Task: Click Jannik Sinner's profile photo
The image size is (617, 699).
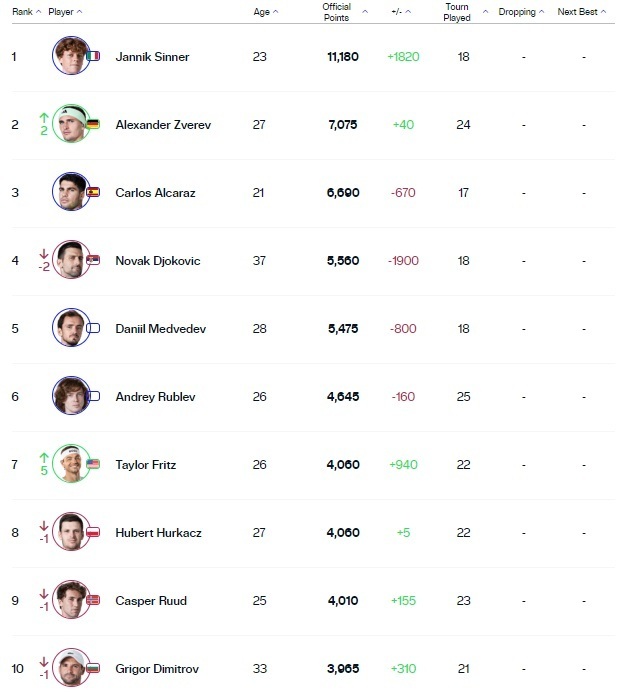Action: click(69, 56)
